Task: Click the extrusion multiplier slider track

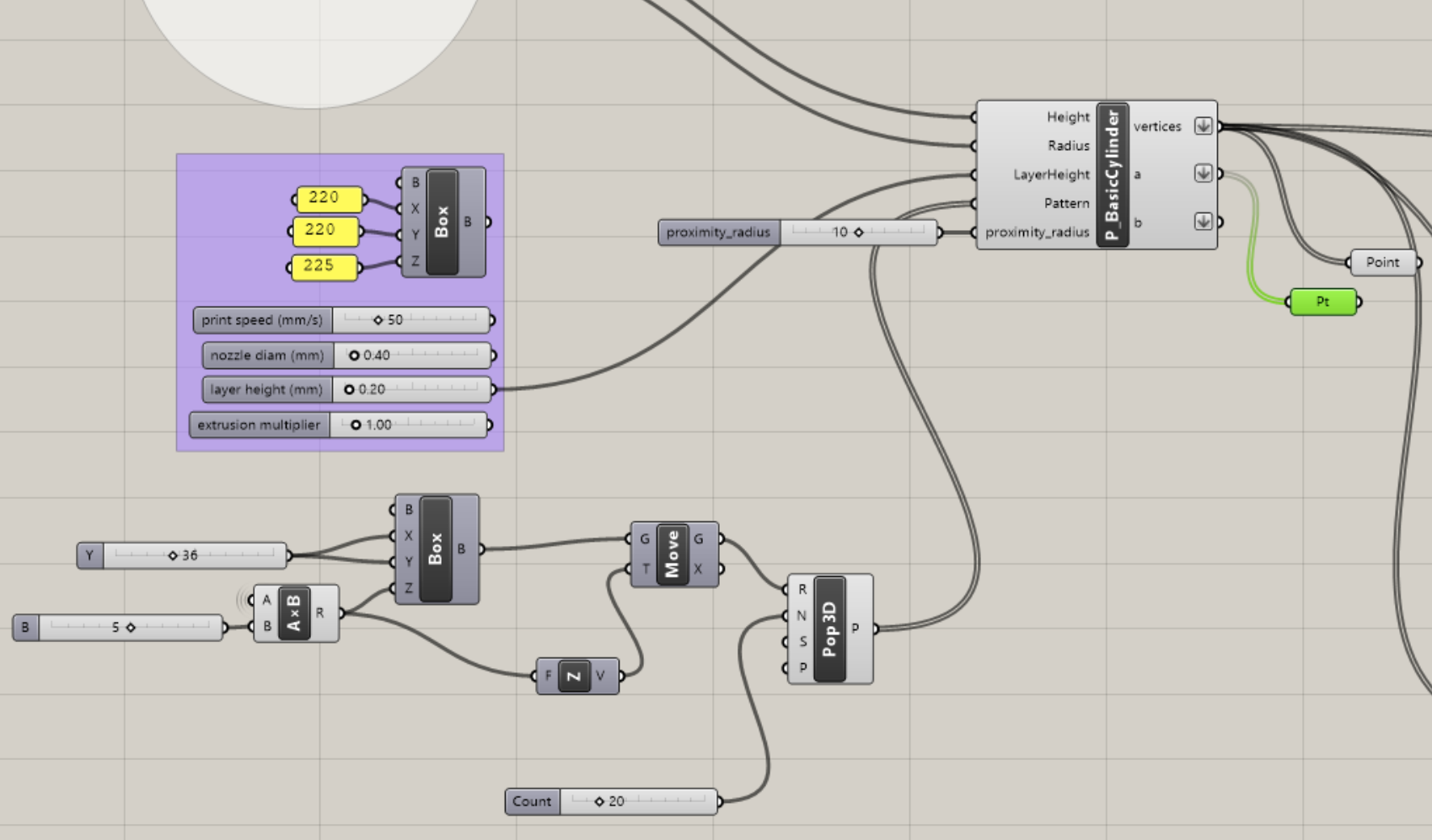Action: click(x=409, y=425)
